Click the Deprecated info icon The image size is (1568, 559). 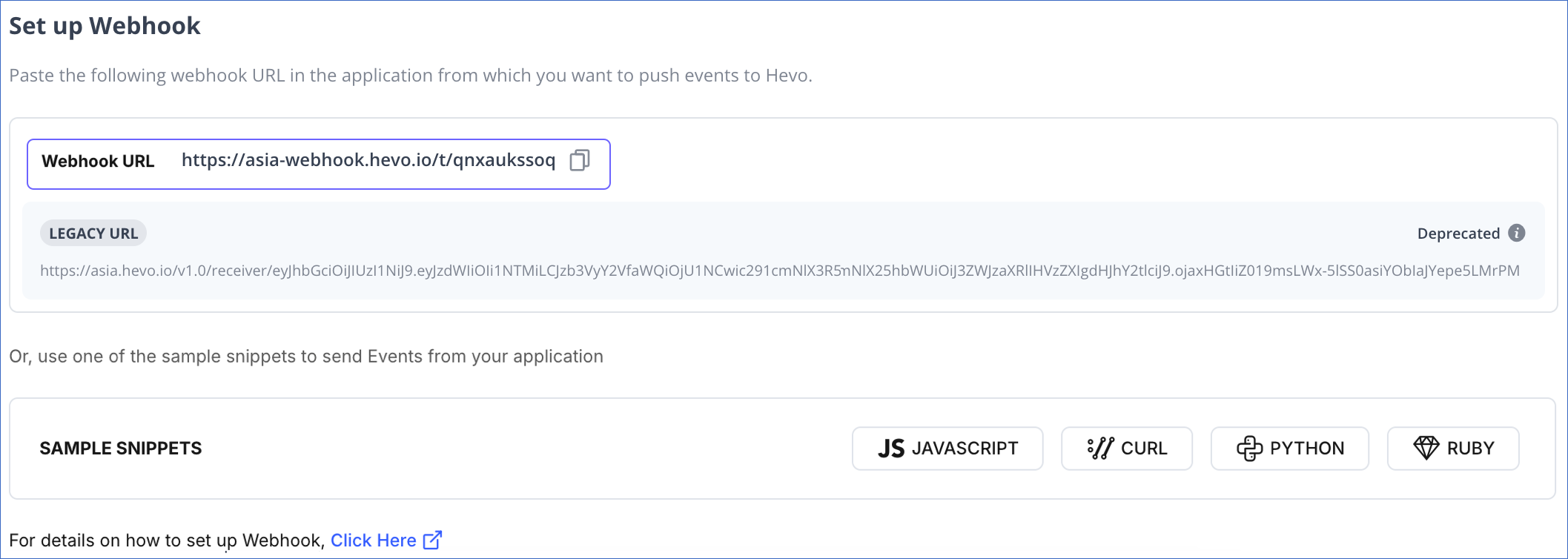pyautogui.click(x=1517, y=233)
